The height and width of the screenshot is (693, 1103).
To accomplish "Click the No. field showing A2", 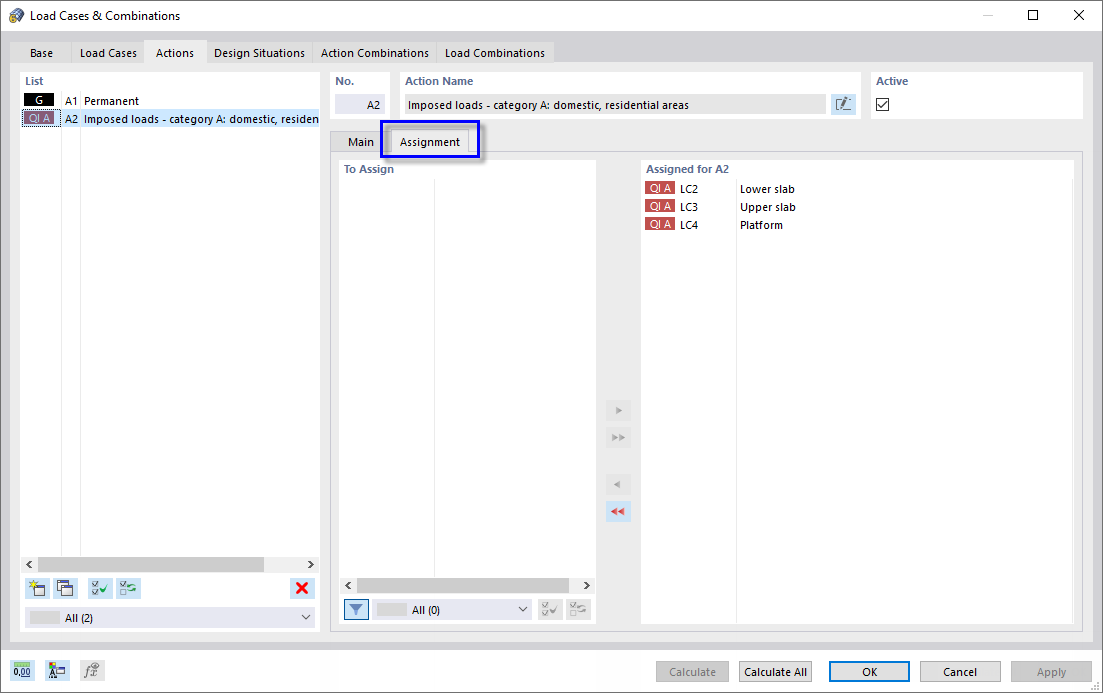I will pyautogui.click(x=359, y=105).
